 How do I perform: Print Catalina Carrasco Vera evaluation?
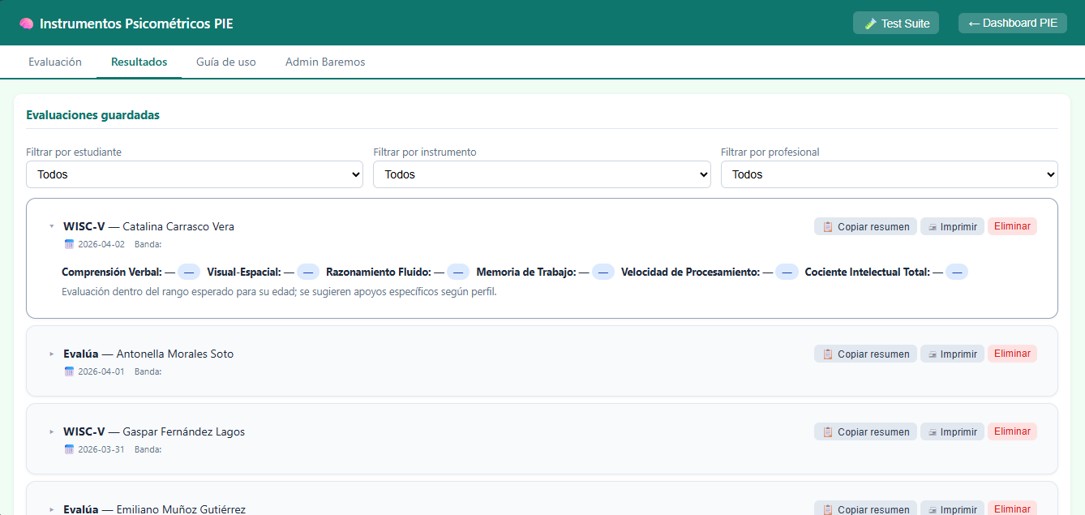[x=952, y=226]
